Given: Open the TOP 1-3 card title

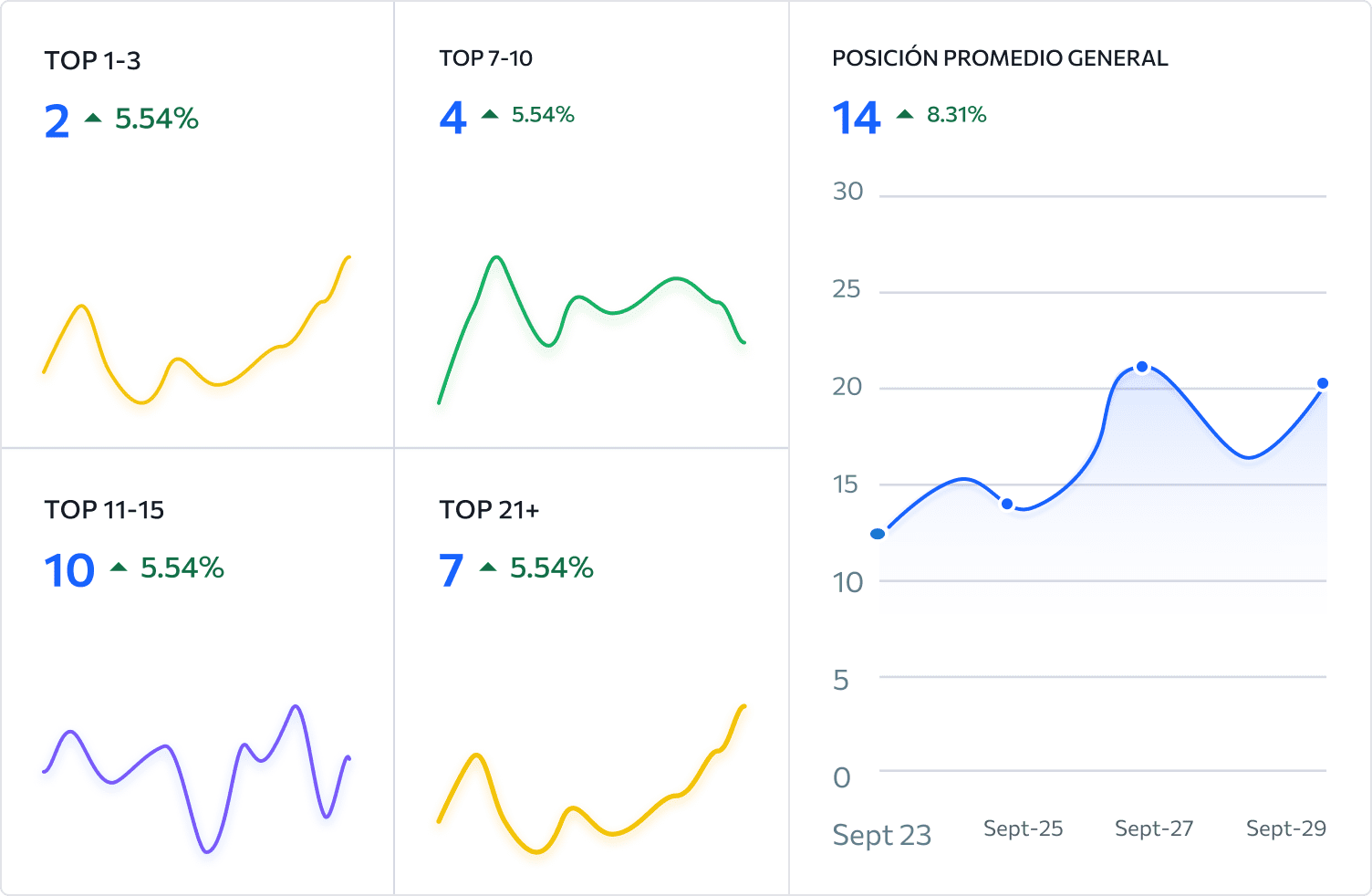Looking at the screenshot, I should [x=93, y=61].
